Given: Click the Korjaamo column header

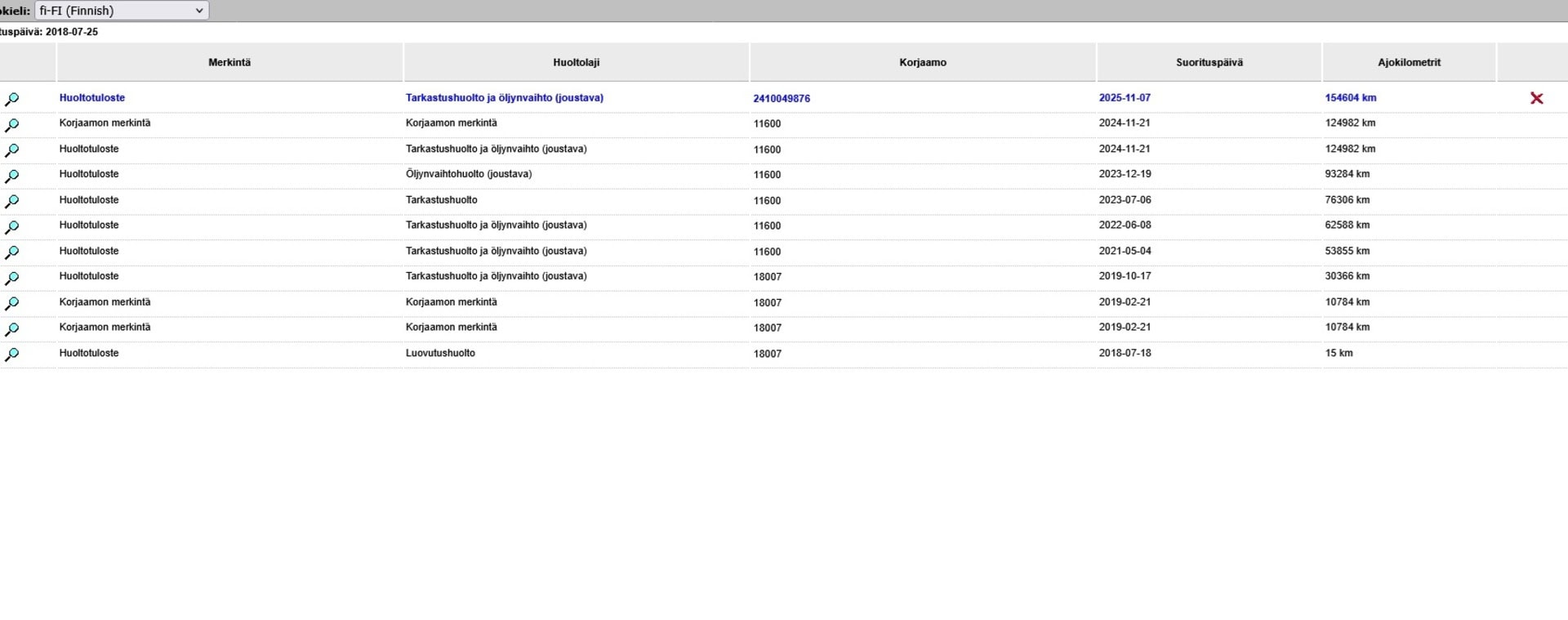Looking at the screenshot, I should pyautogui.click(x=923, y=63).
